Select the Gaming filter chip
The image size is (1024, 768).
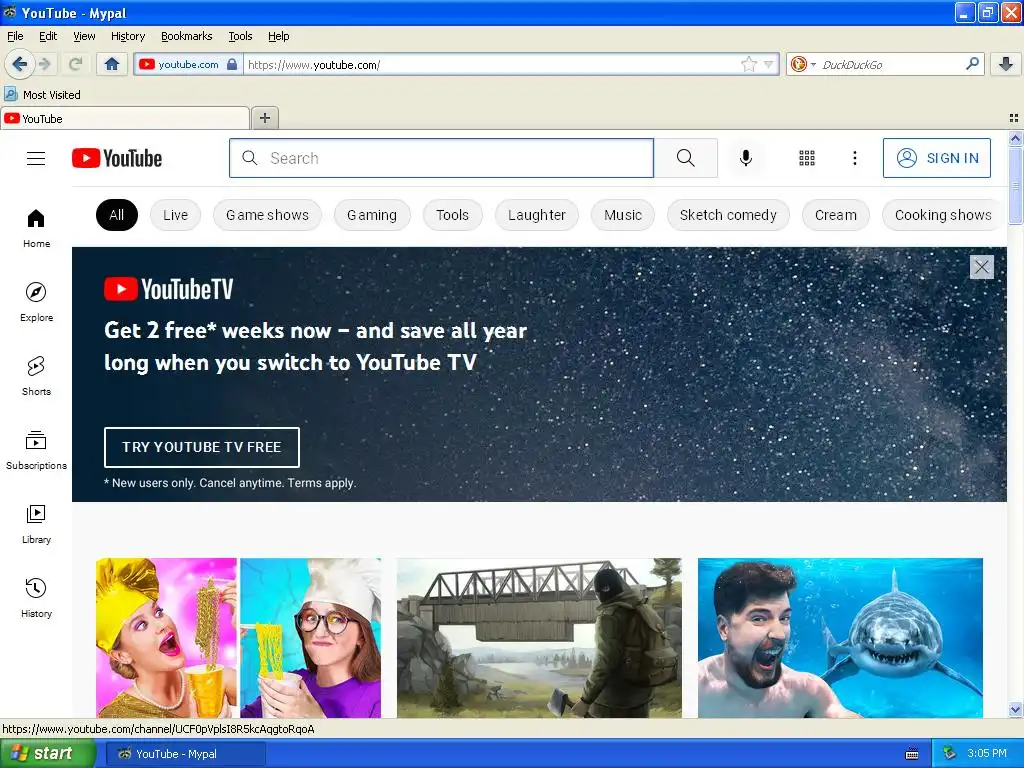click(372, 215)
